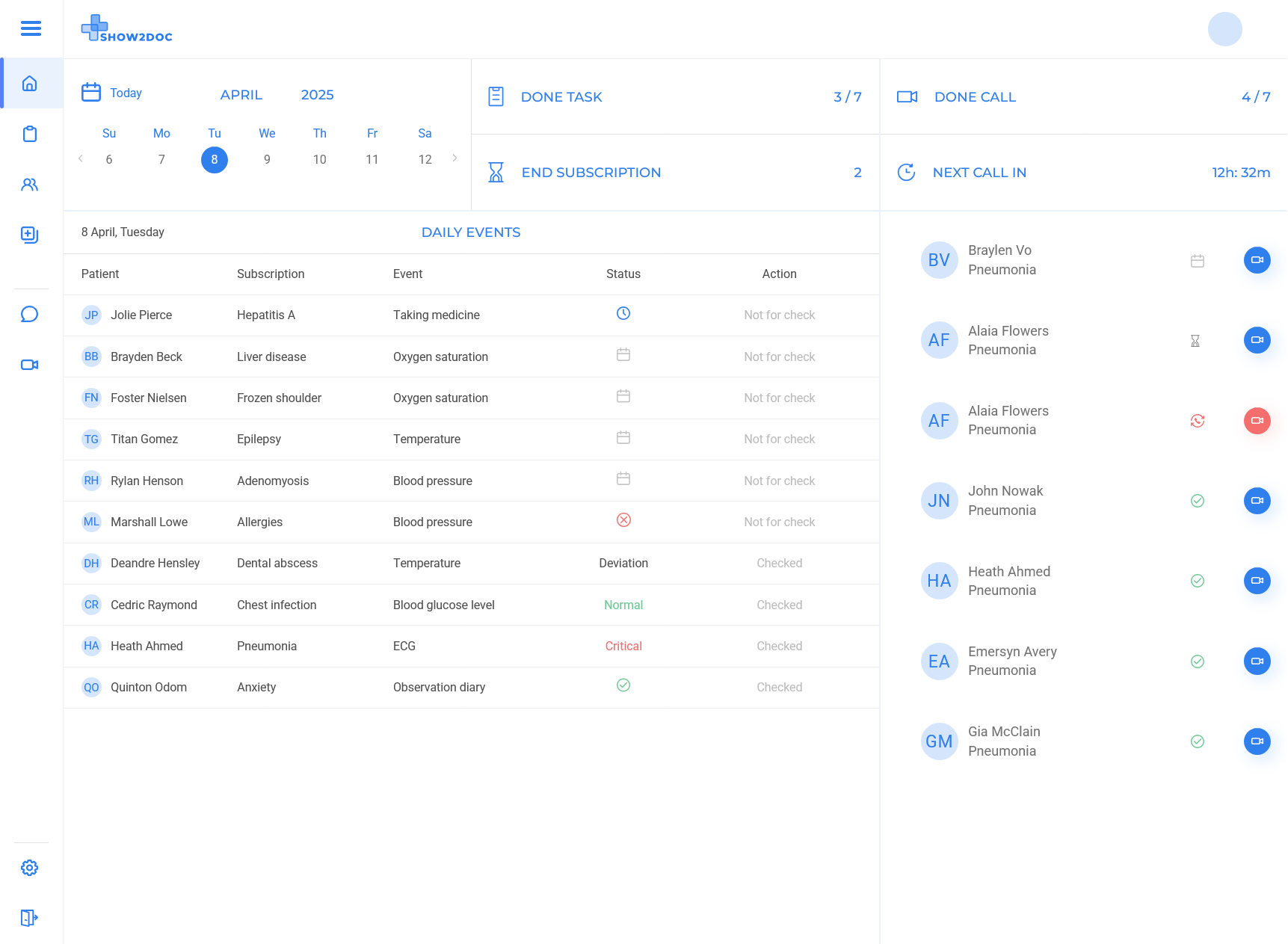
Task: Open the video calls sidebar icon
Action: [x=30, y=365]
